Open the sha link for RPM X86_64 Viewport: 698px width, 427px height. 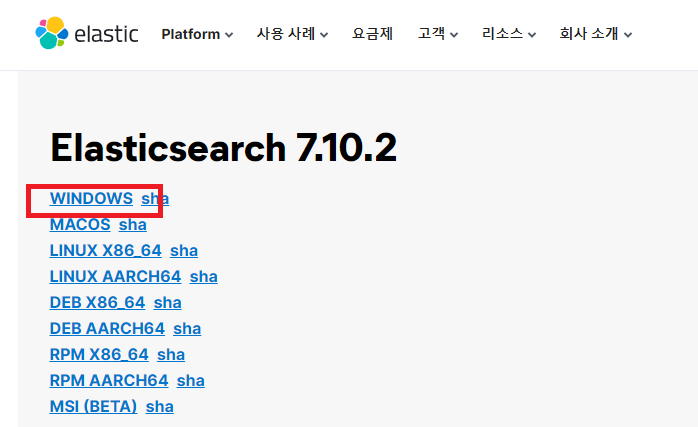(x=171, y=355)
